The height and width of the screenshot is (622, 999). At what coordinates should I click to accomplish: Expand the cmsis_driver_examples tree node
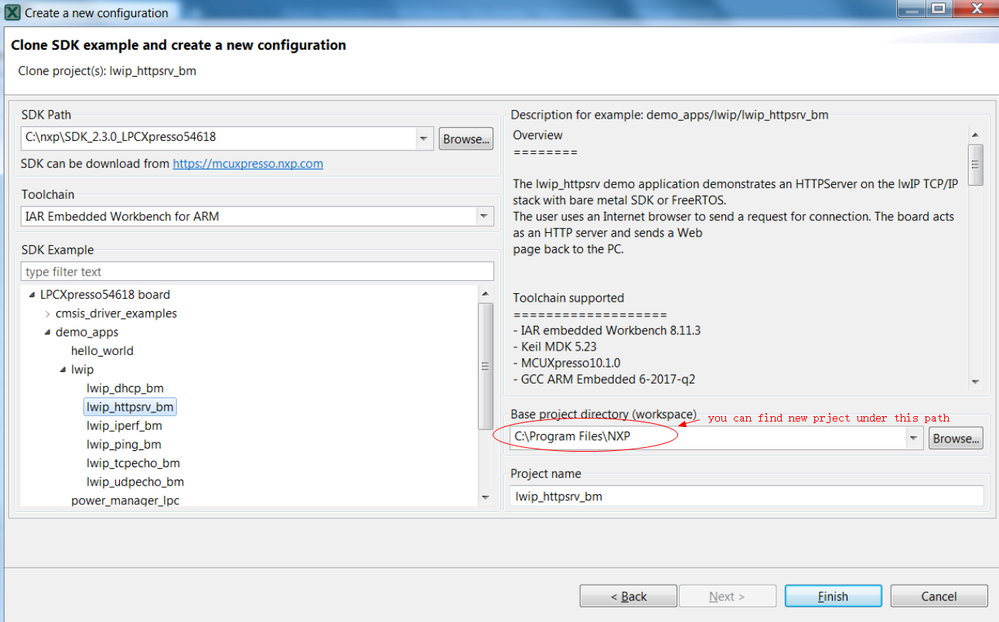tap(47, 314)
